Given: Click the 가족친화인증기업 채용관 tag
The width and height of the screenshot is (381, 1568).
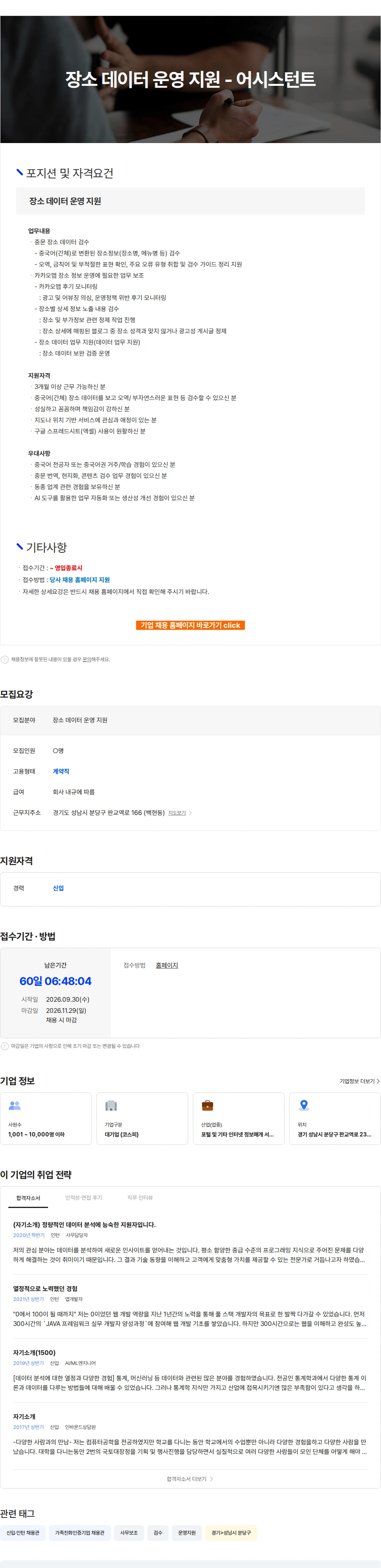Looking at the screenshot, I should pyautogui.click(x=80, y=1532).
